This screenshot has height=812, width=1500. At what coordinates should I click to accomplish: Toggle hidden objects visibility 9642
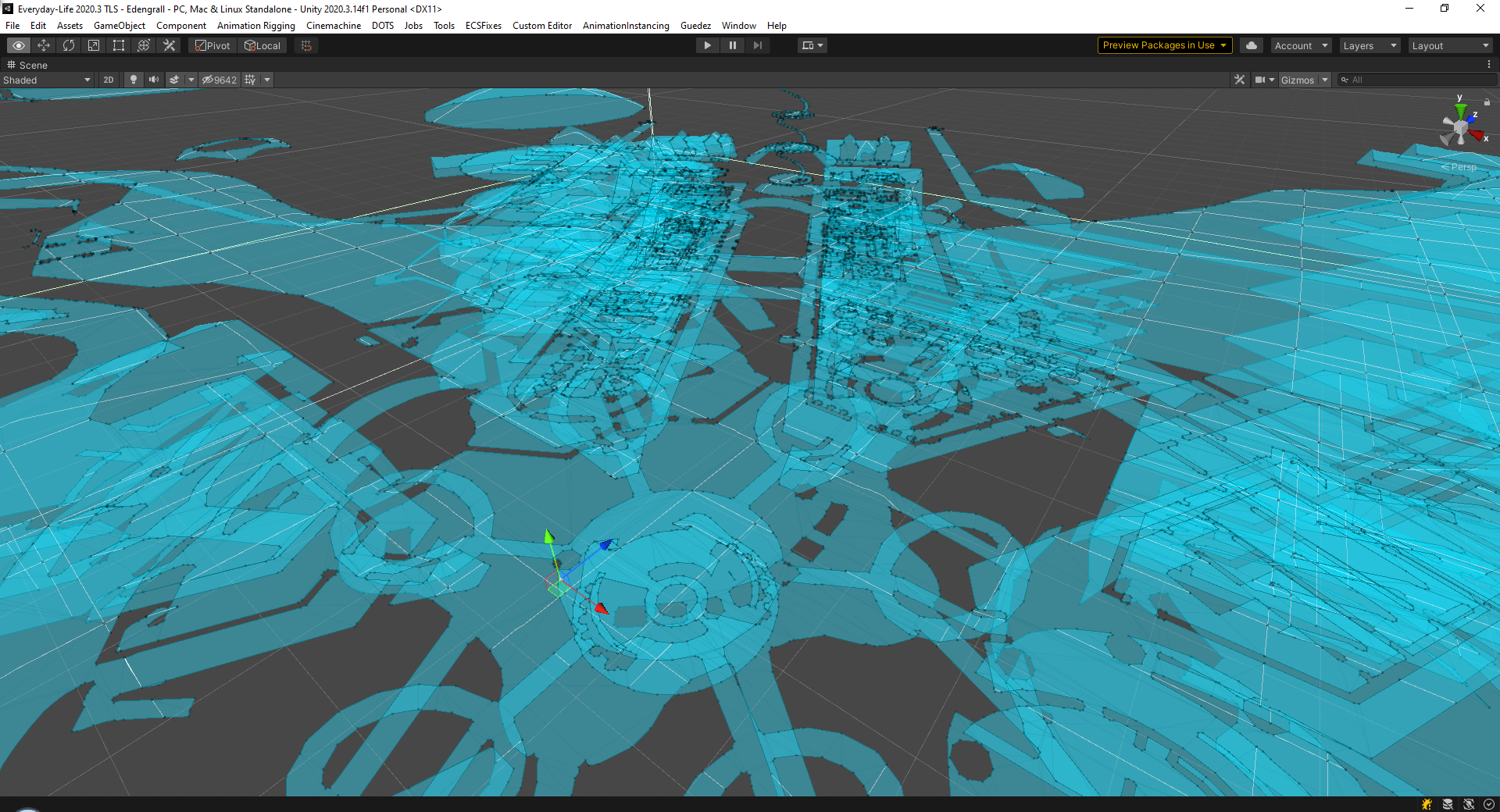(x=220, y=80)
